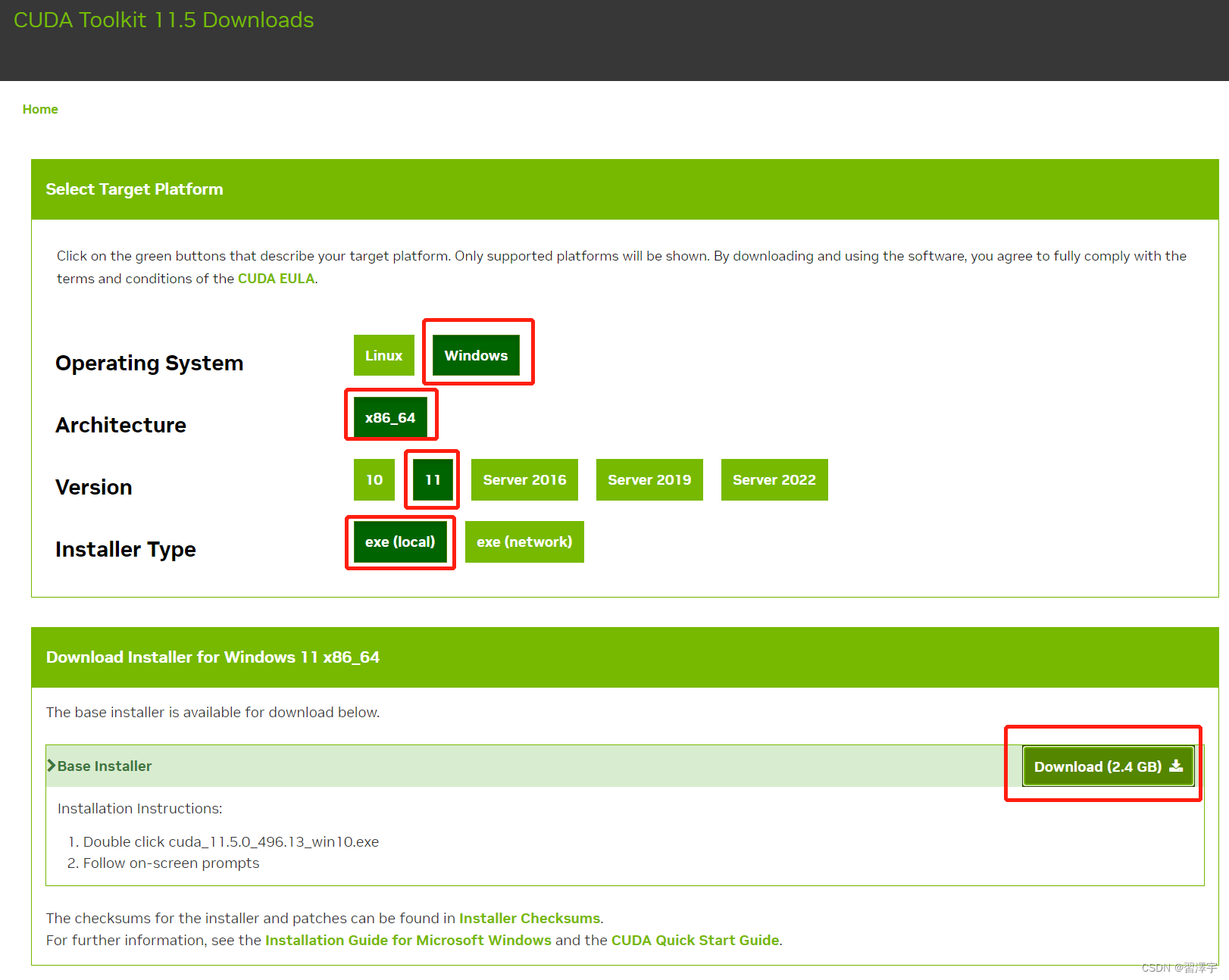Click the Installer Type label
The width and height of the screenshot is (1229, 980).
pyautogui.click(x=125, y=549)
